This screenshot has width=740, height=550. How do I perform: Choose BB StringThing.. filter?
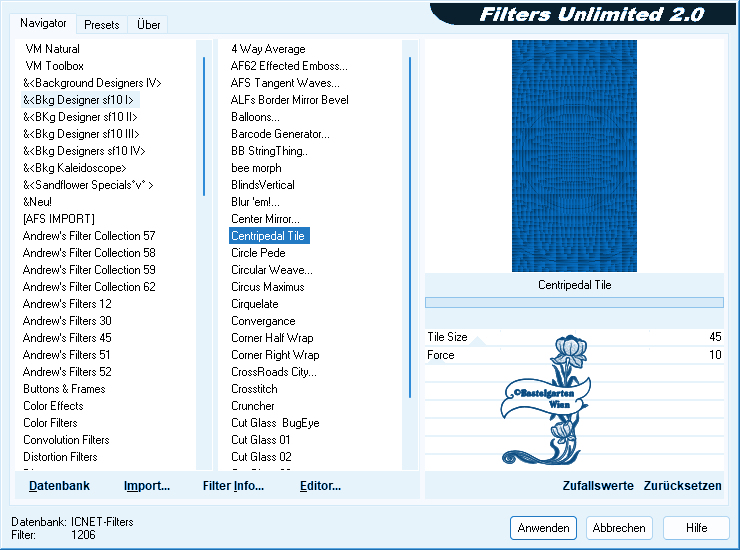pos(269,151)
